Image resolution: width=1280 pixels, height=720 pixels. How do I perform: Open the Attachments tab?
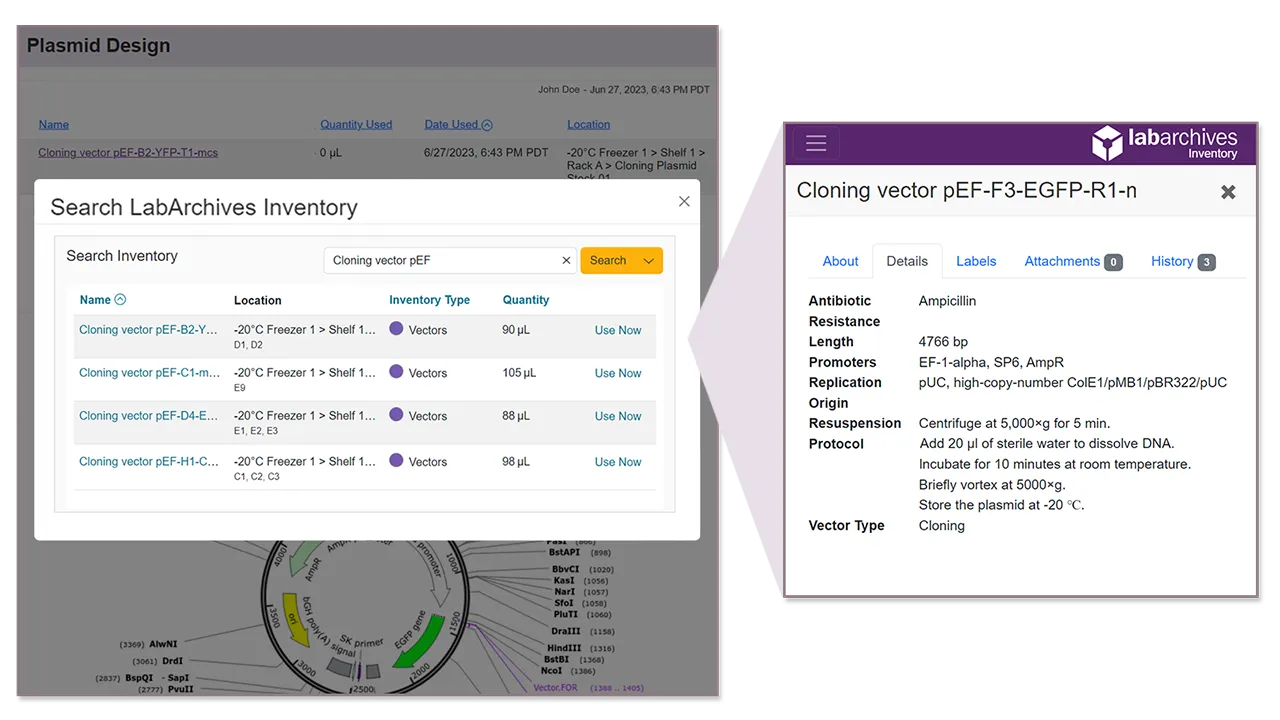pyautogui.click(x=1073, y=261)
